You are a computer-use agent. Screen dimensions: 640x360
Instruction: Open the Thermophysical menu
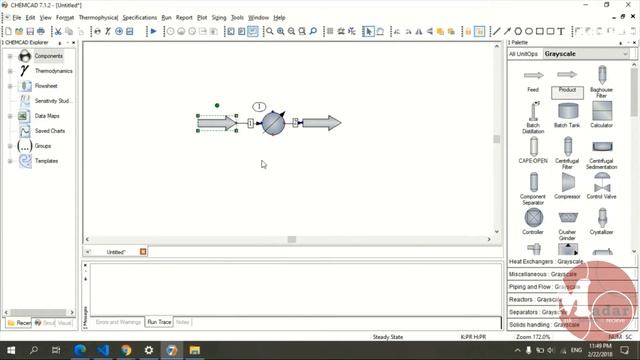[x=98, y=18]
